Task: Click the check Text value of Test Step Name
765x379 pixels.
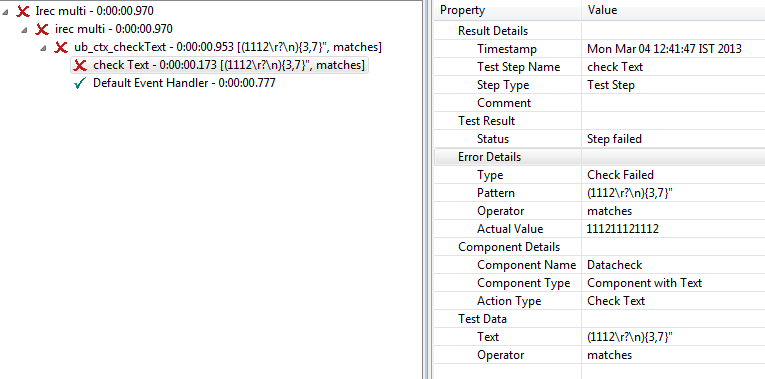Action: [615, 67]
